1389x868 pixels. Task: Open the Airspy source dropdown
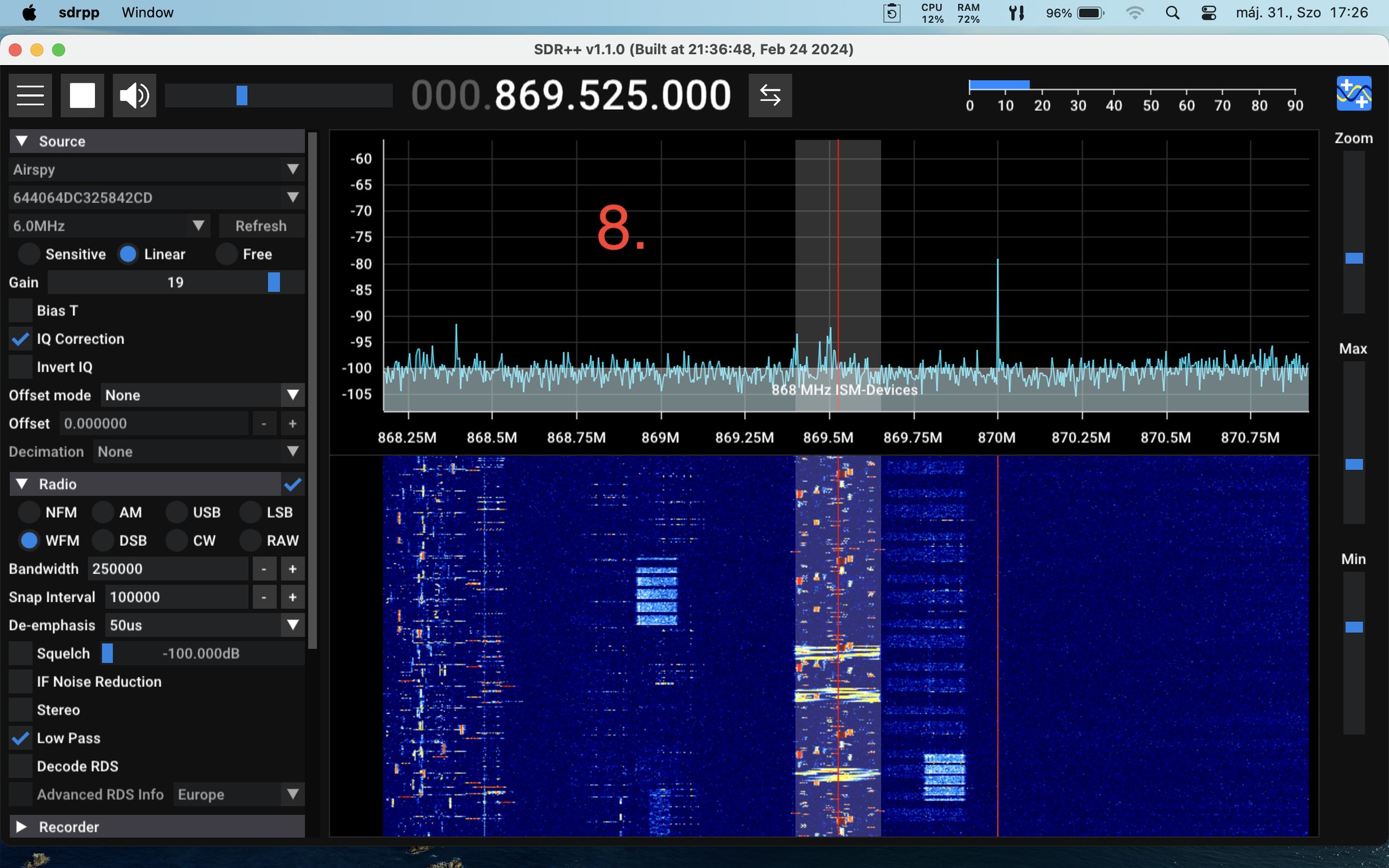point(156,170)
